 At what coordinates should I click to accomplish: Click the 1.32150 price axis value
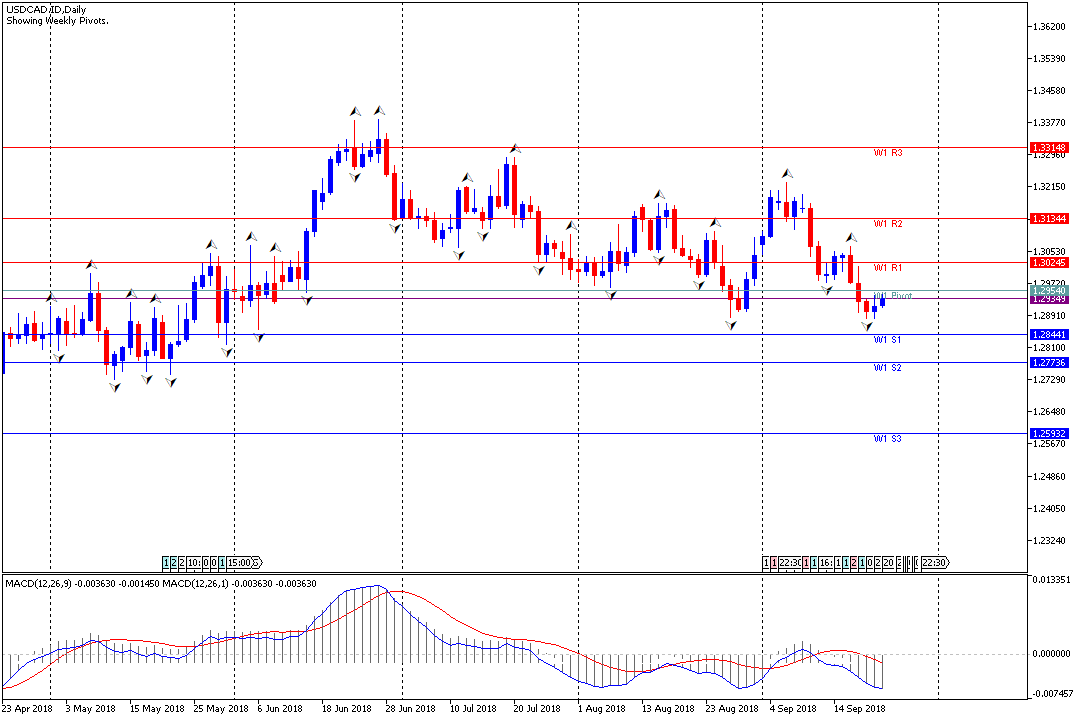click(x=1050, y=187)
